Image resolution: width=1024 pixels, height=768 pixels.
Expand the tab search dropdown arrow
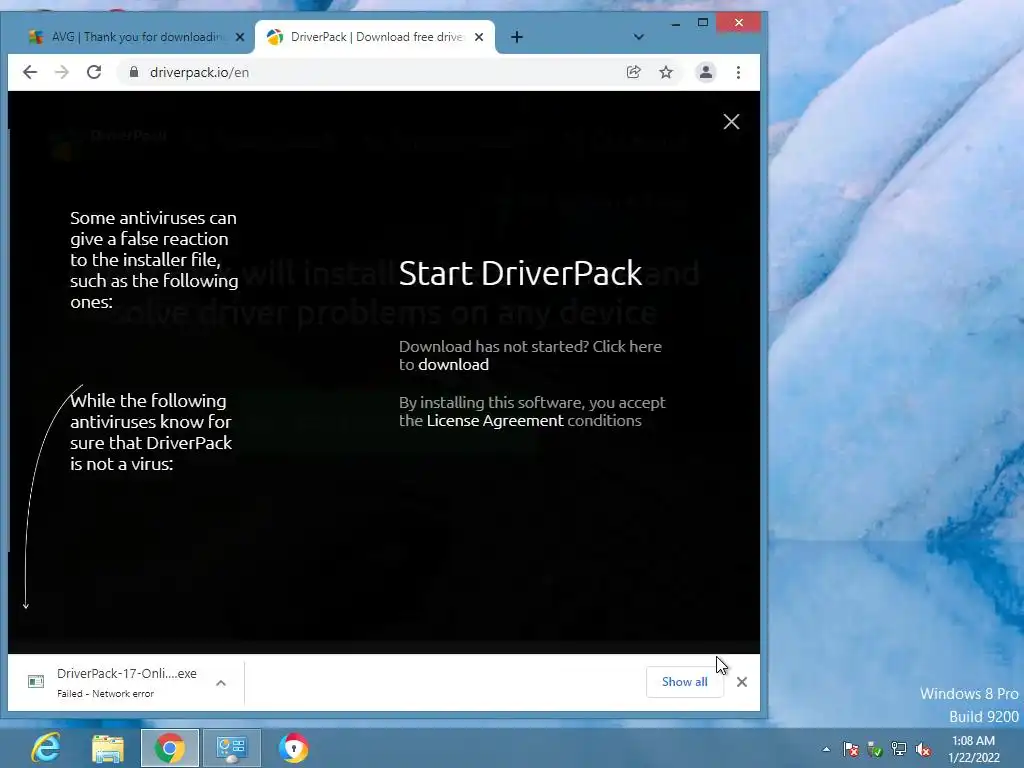point(639,37)
